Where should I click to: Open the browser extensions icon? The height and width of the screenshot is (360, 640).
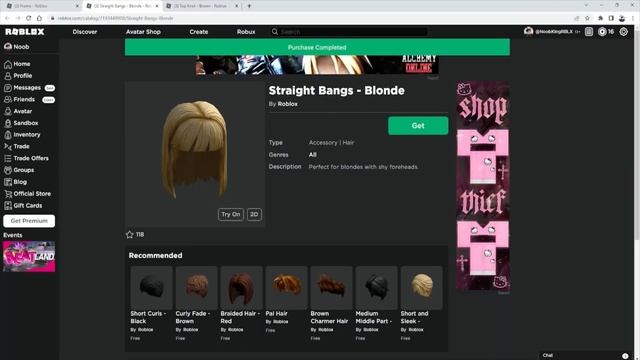[600, 18]
